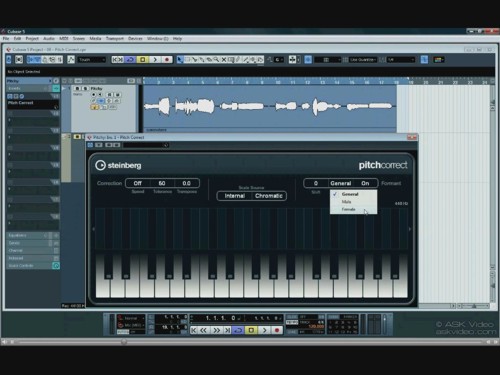Select the Mute X tool
The width and height of the screenshot is (500, 375).
224,60
